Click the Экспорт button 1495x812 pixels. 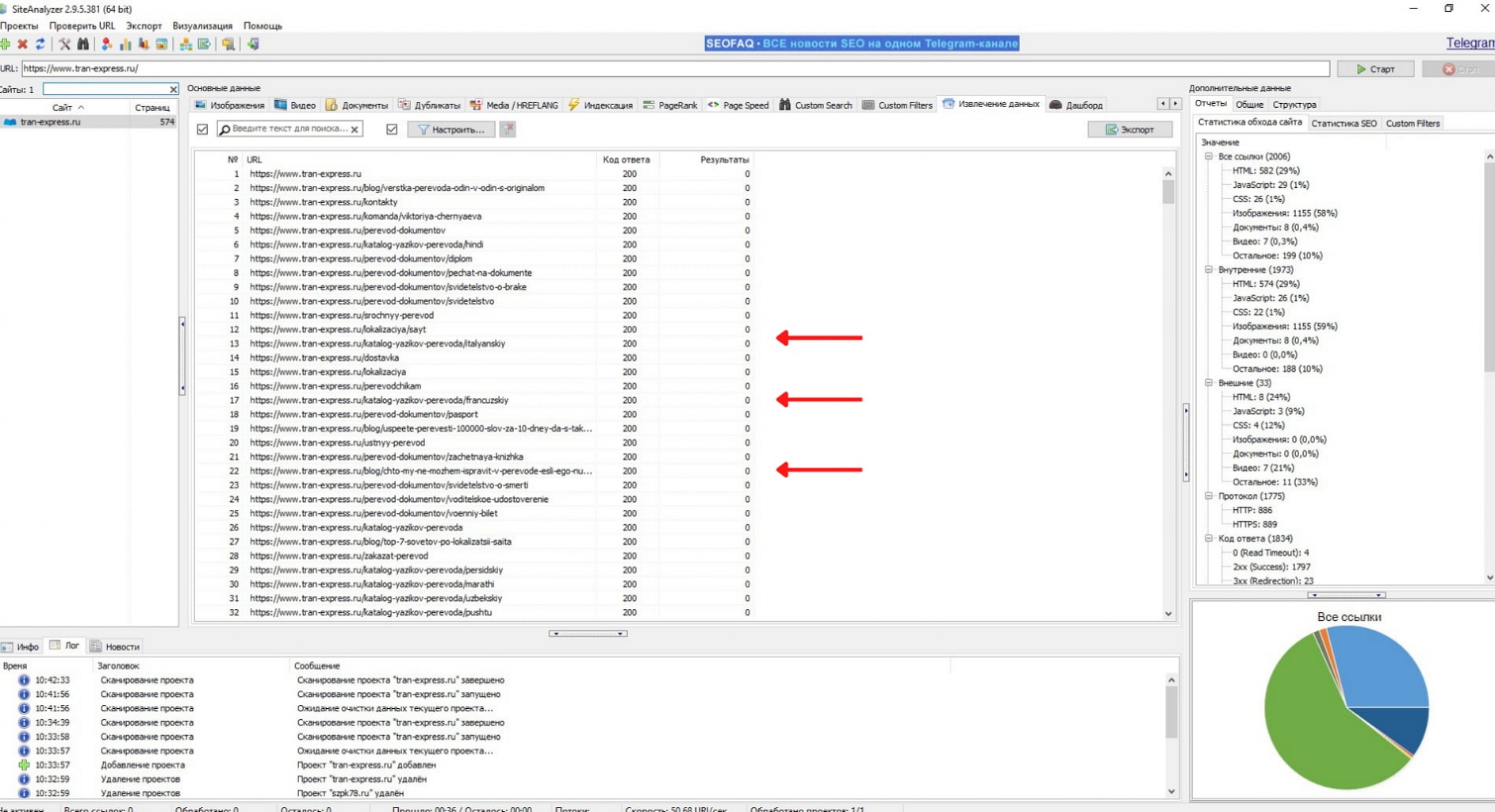(x=1130, y=129)
